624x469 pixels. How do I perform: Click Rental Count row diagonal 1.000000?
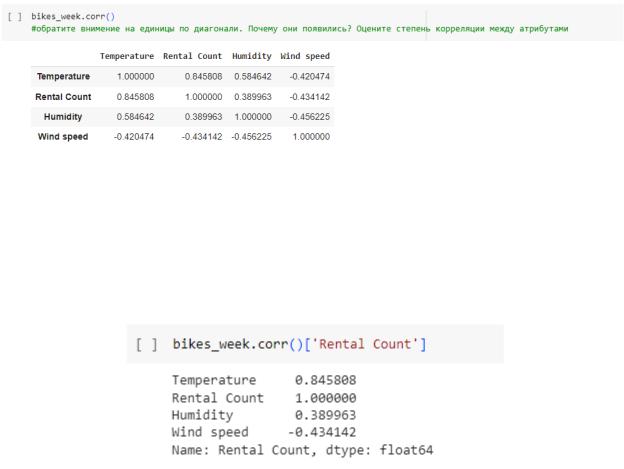coord(203,97)
